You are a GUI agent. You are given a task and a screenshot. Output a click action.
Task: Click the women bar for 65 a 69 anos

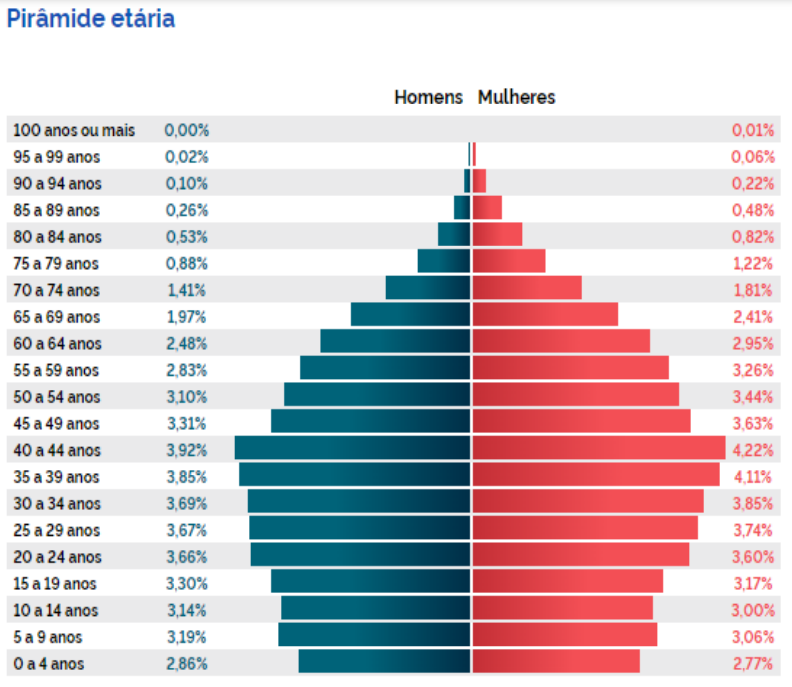[x=546, y=314]
